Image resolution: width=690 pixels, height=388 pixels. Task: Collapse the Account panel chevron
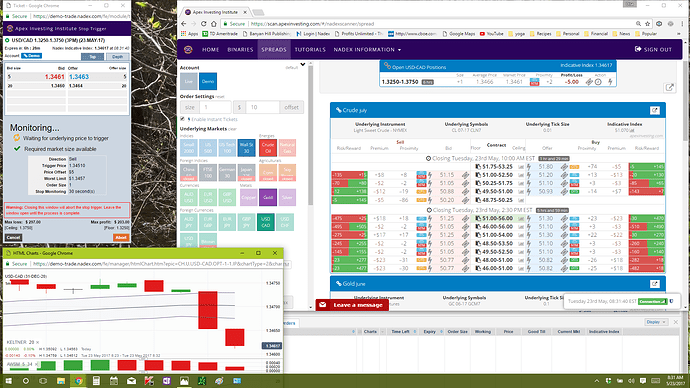[x=303, y=65]
